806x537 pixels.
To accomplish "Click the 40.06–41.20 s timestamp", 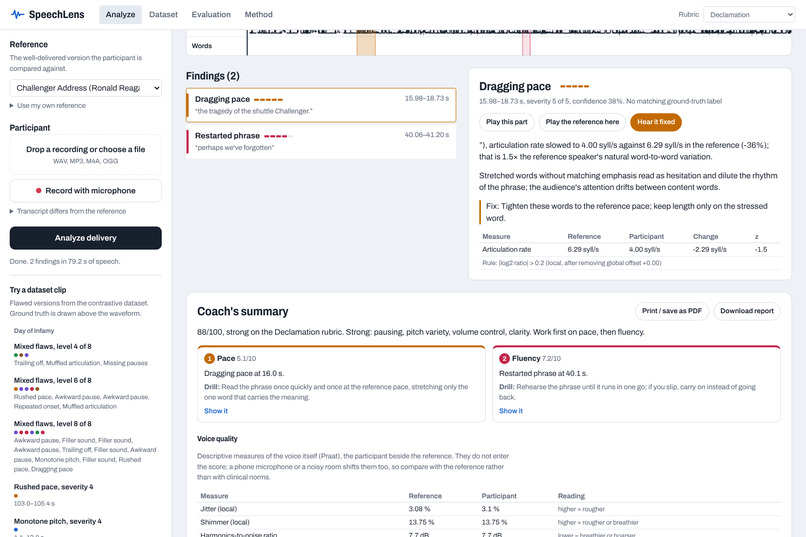I will [427, 135].
